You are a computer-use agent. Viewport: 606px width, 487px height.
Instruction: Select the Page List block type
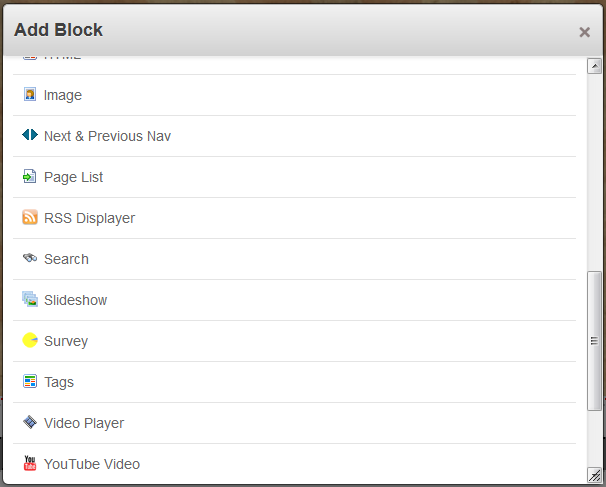click(73, 178)
